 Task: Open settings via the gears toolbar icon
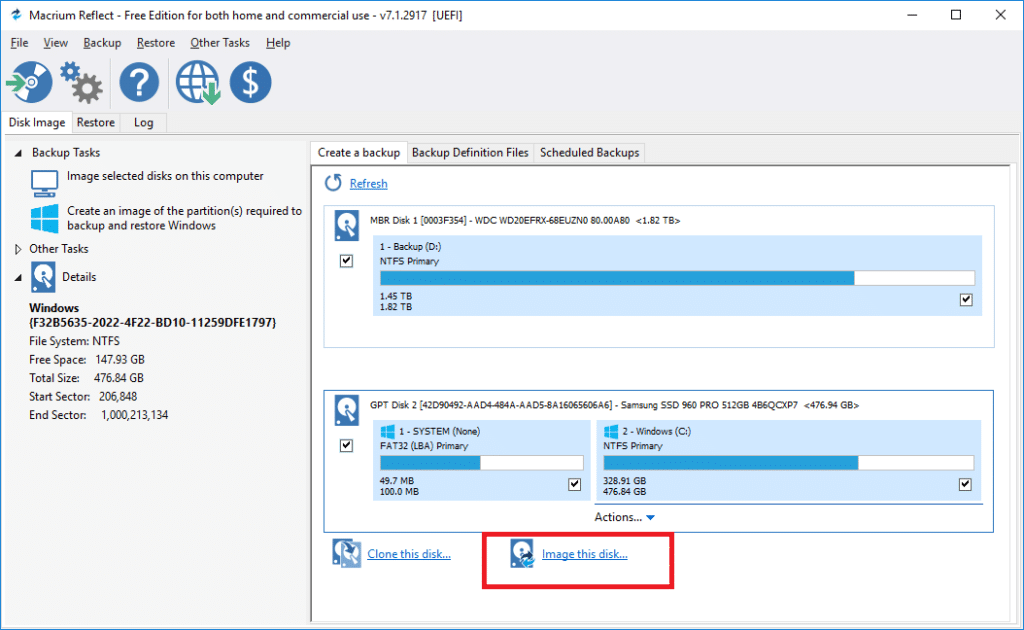coord(81,82)
